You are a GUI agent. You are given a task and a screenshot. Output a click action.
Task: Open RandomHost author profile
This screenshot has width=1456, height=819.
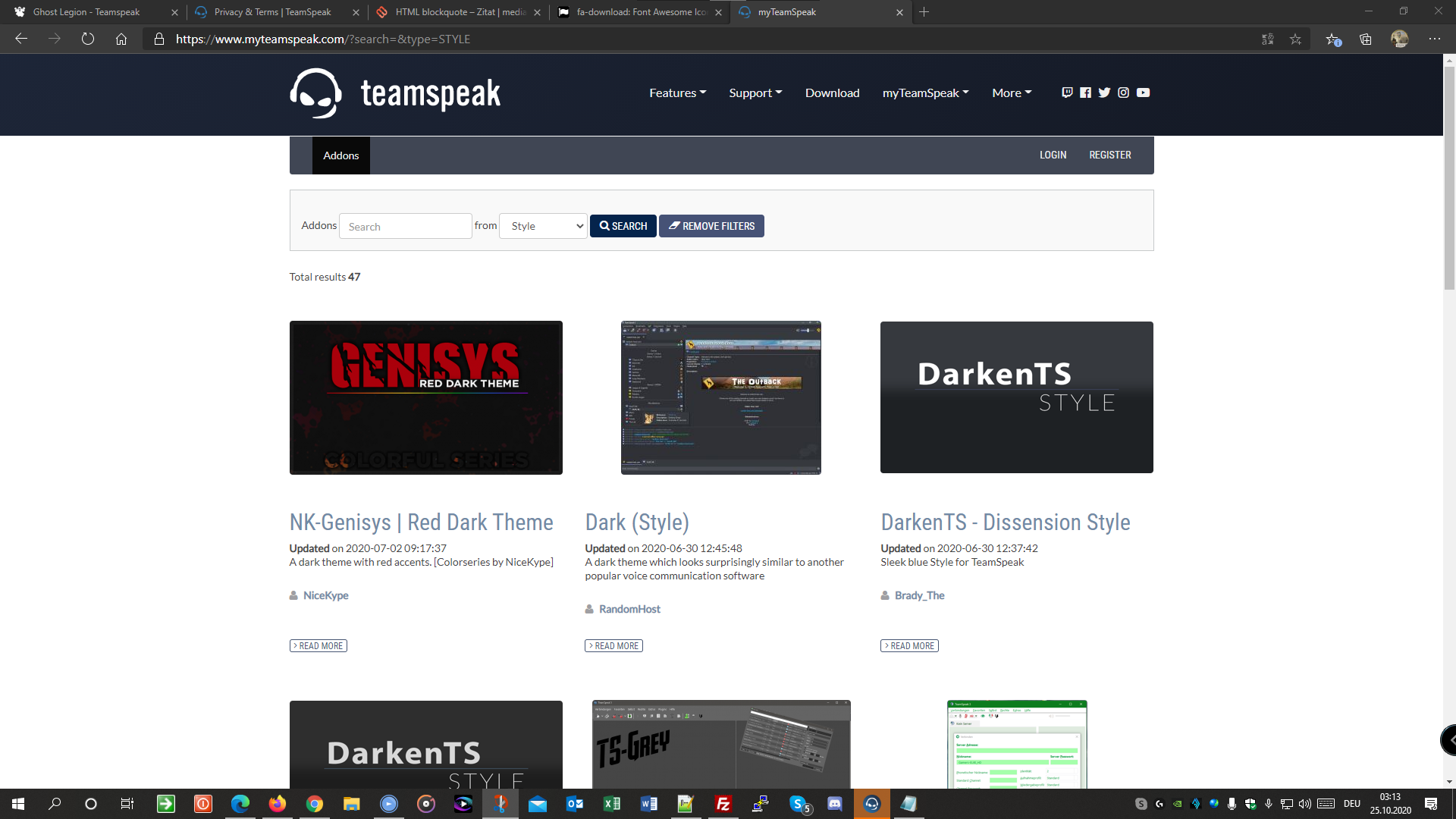click(x=629, y=609)
